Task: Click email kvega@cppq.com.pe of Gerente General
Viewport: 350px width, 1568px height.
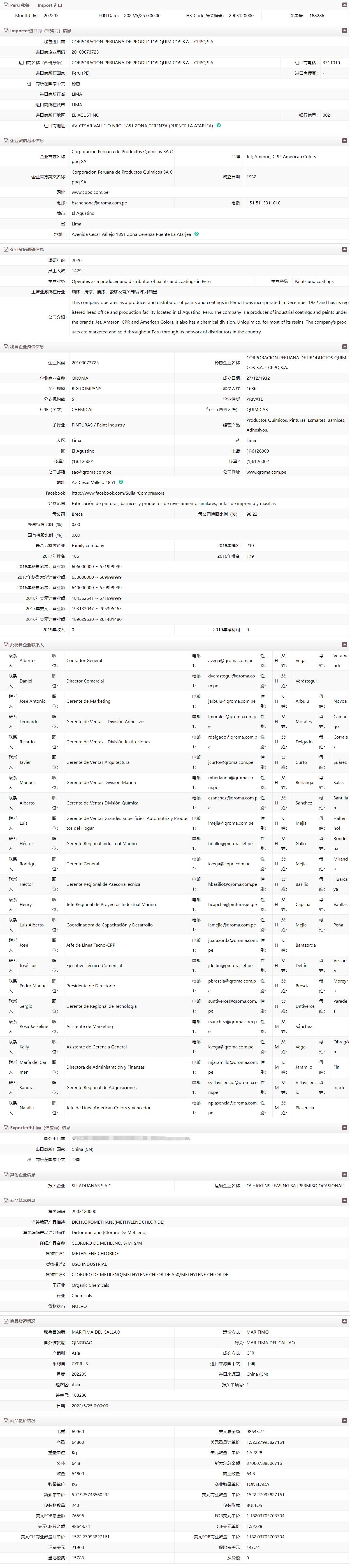Action: [x=229, y=864]
